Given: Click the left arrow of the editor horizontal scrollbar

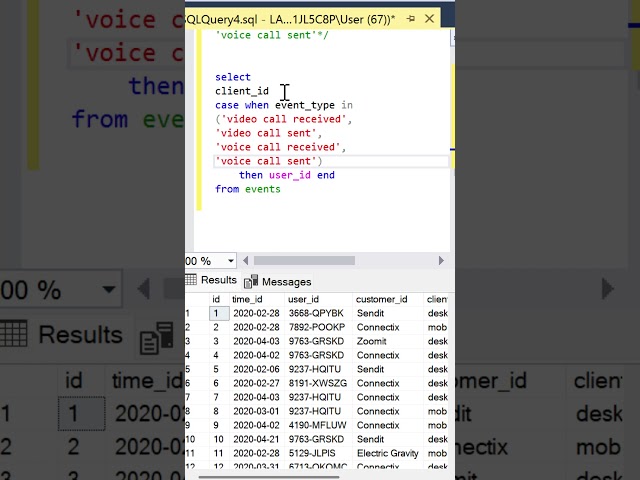Looking at the screenshot, I should click(245, 260).
